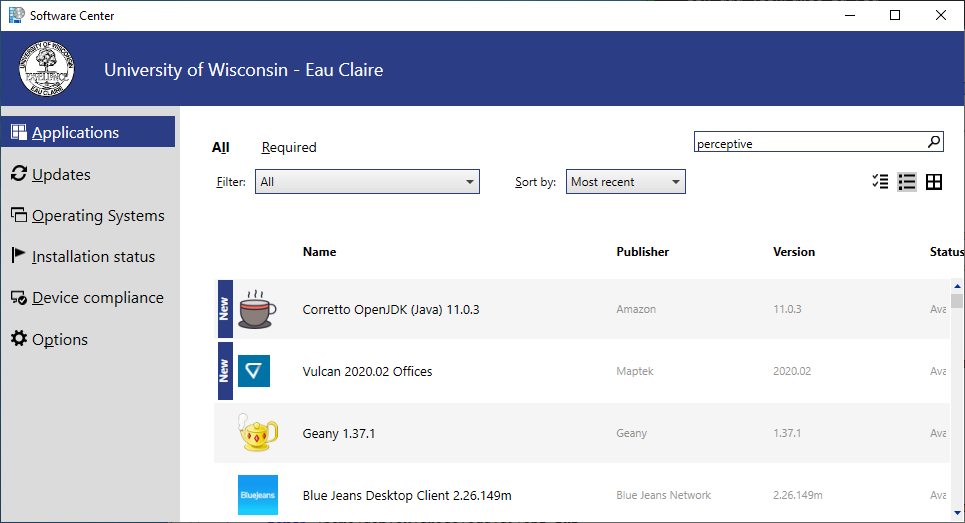Screen dimensions: 965x523
Task: Show the Required applications tab
Action: pos(289,147)
